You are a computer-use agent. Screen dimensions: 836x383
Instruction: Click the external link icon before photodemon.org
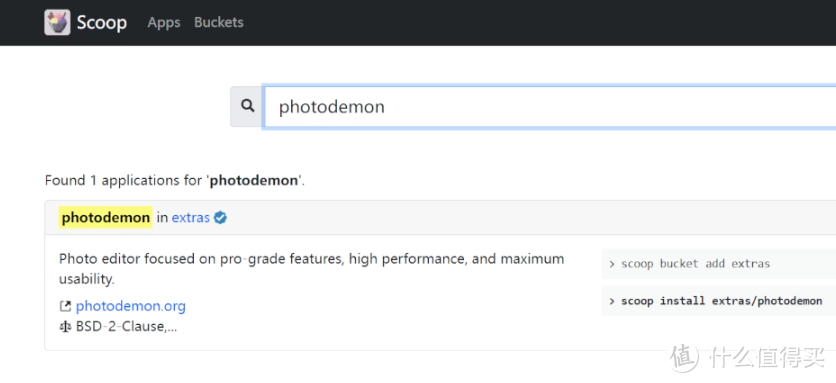[65, 306]
